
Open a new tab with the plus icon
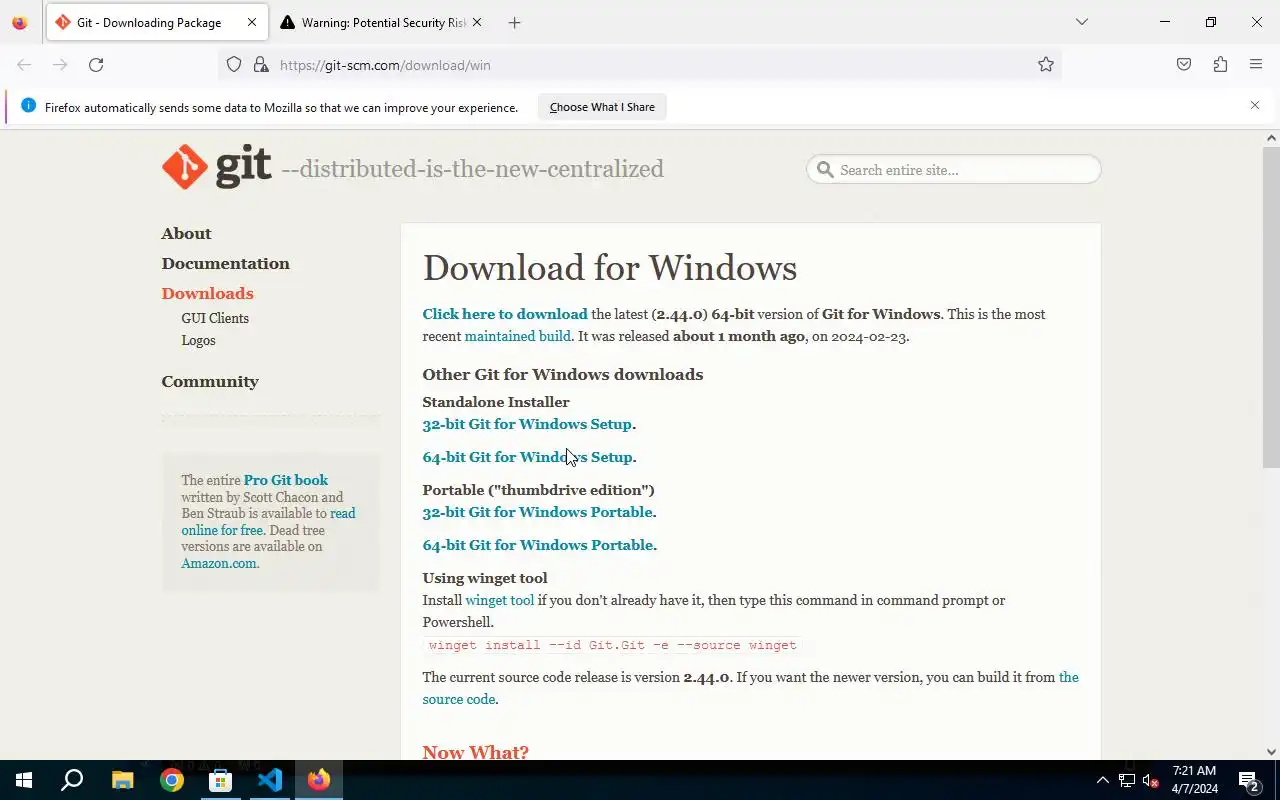point(514,22)
